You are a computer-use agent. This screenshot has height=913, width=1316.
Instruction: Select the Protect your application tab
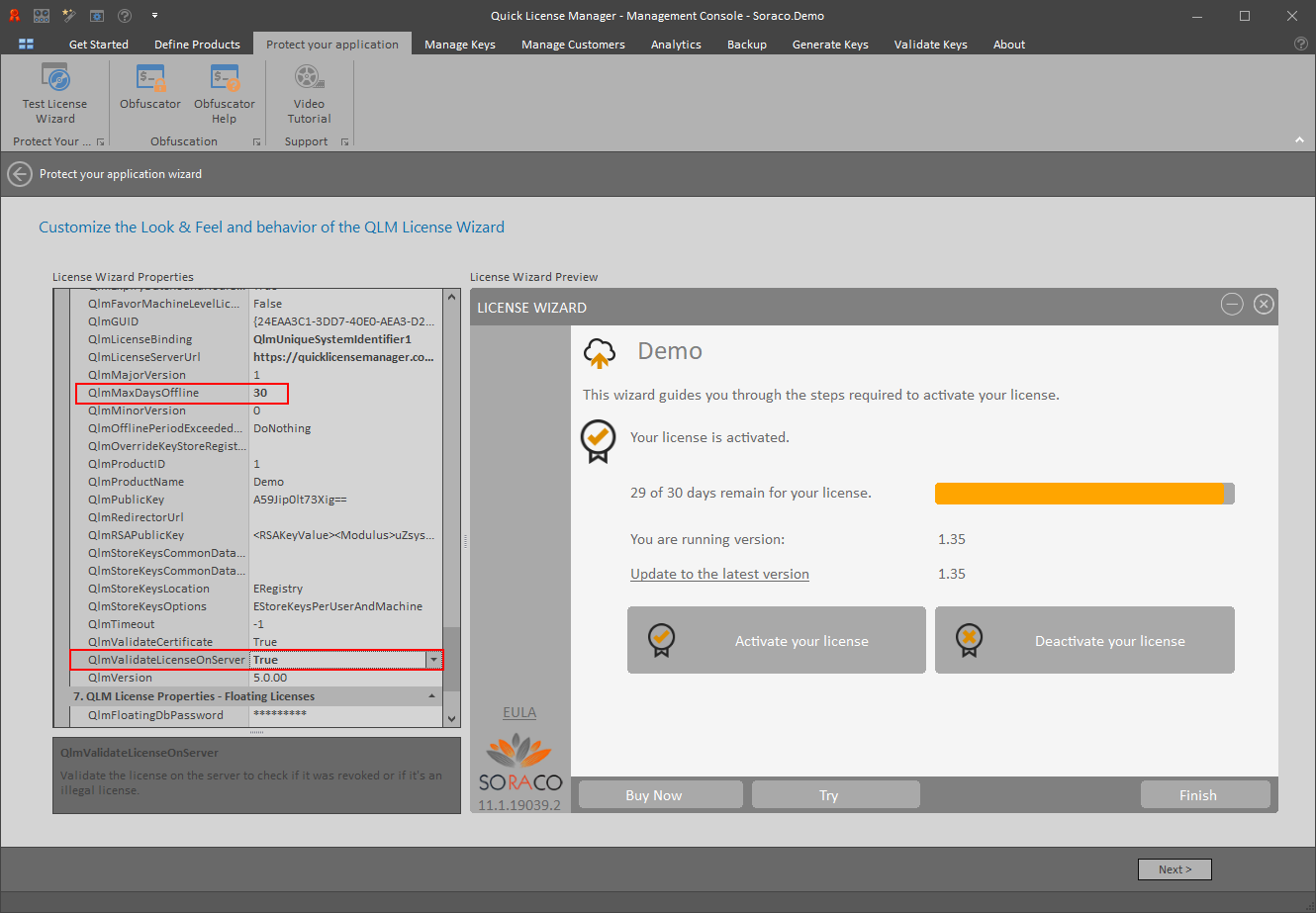[332, 45]
